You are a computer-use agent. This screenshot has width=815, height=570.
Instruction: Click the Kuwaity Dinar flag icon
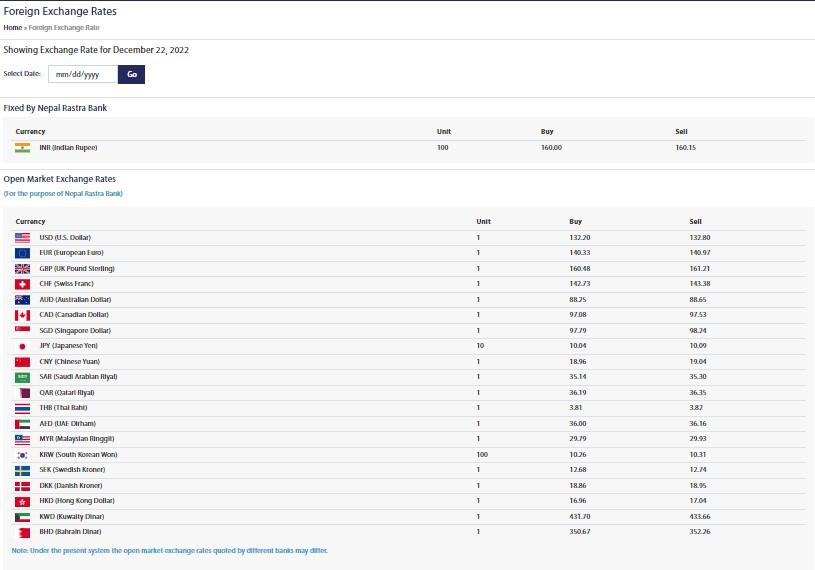[x=22, y=516]
